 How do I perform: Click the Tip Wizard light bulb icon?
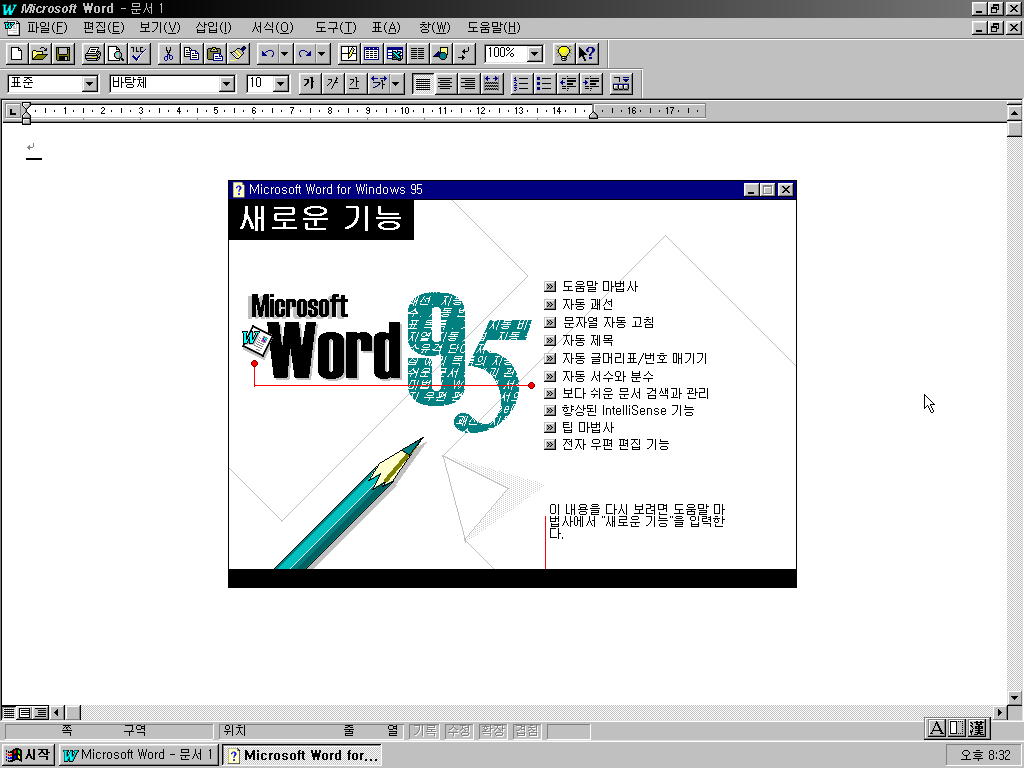click(563, 54)
